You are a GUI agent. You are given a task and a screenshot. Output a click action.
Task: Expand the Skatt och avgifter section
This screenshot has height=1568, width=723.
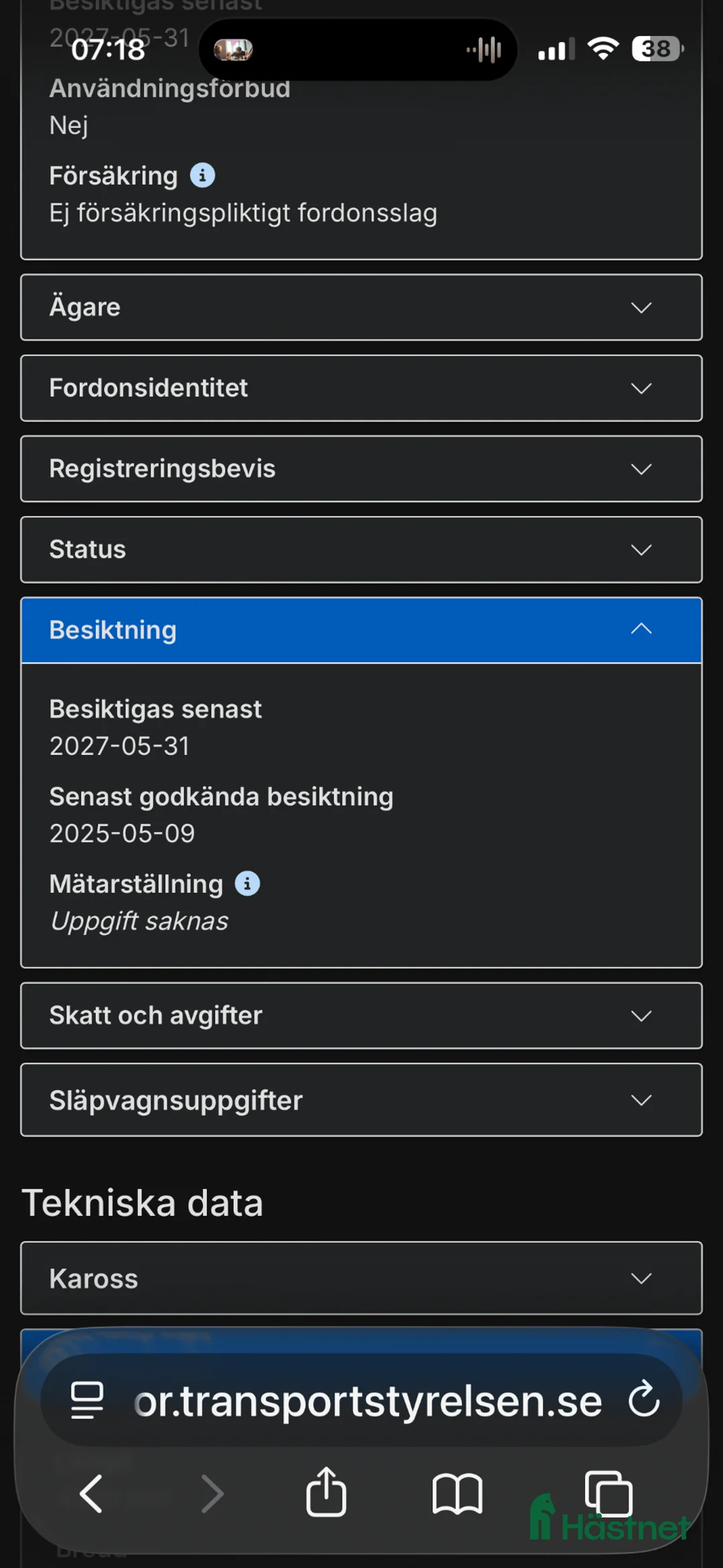[x=641, y=1016]
